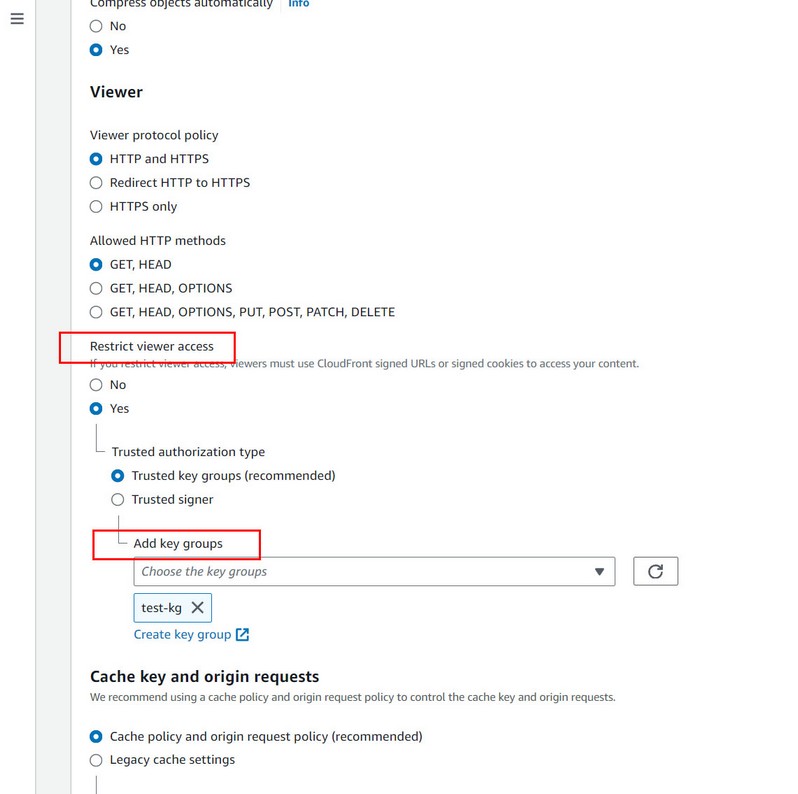Click the external link icon beside Create key group
The height and width of the screenshot is (794, 798).
pyautogui.click(x=242, y=635)
